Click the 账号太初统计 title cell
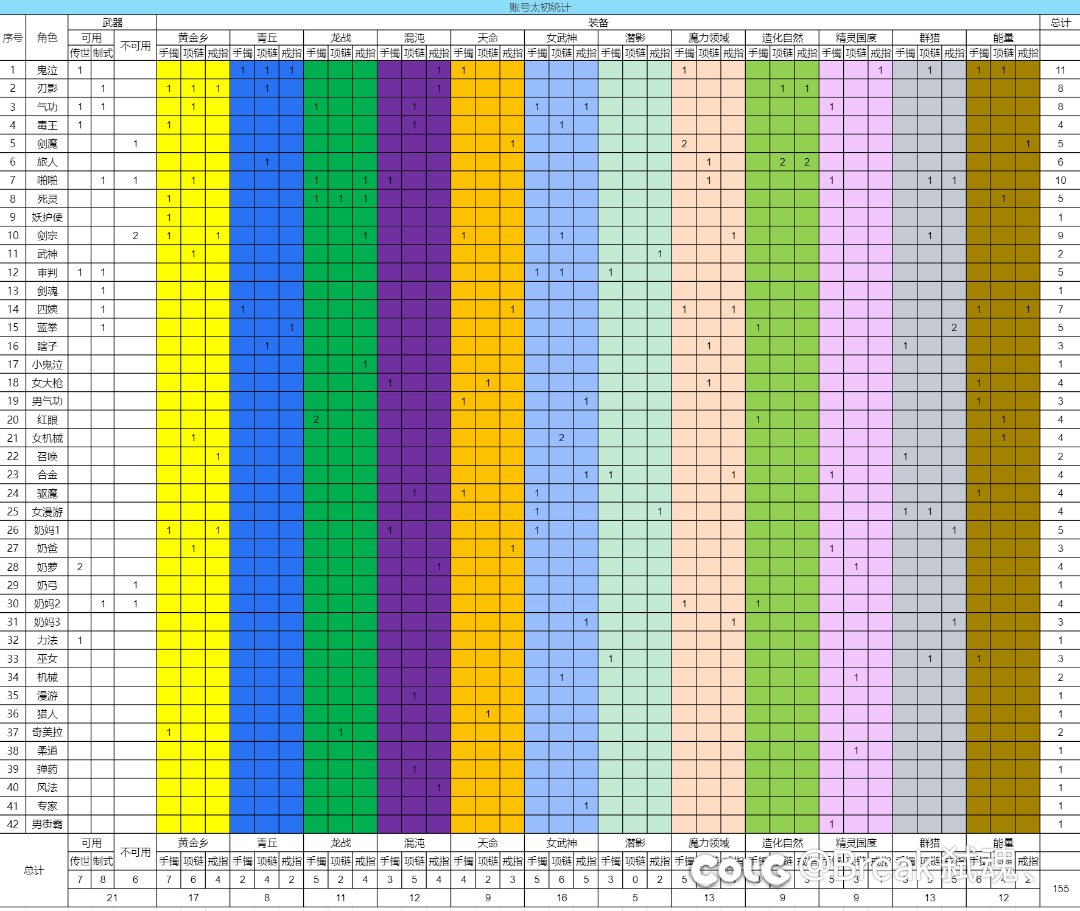 [540, 7]
